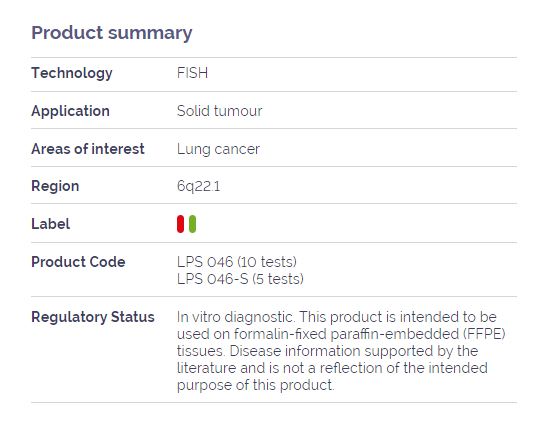The width and height of the screenshot is (537, 435).
Task: Click the 6q22.1 region value
Action: pyautogui.click(x=198, y=186)
